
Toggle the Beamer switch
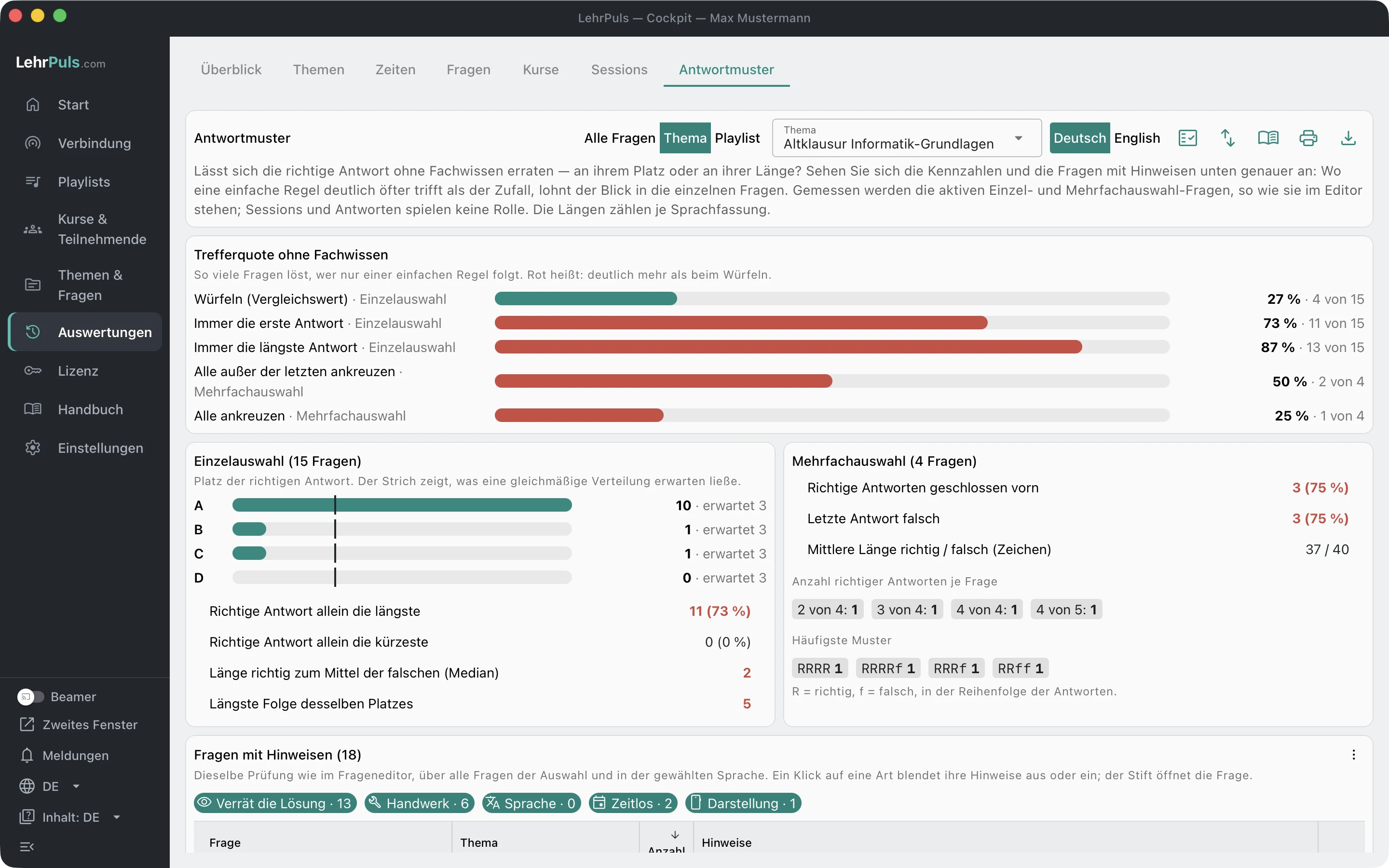point(31,696)
